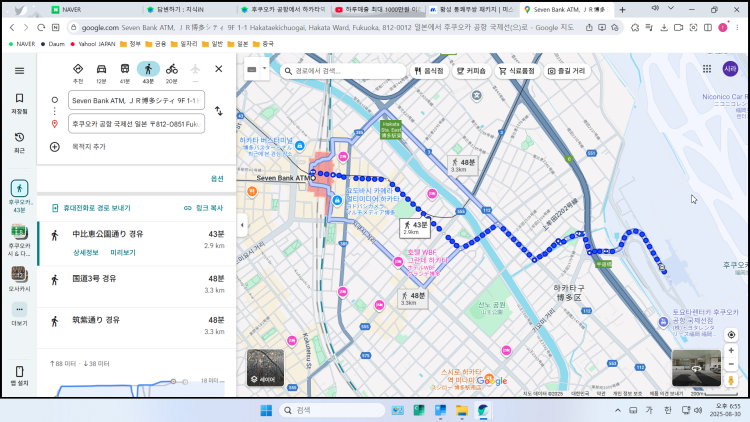
Task: Open the Street View imagery thumbnail
Action: tap(696, 368)
